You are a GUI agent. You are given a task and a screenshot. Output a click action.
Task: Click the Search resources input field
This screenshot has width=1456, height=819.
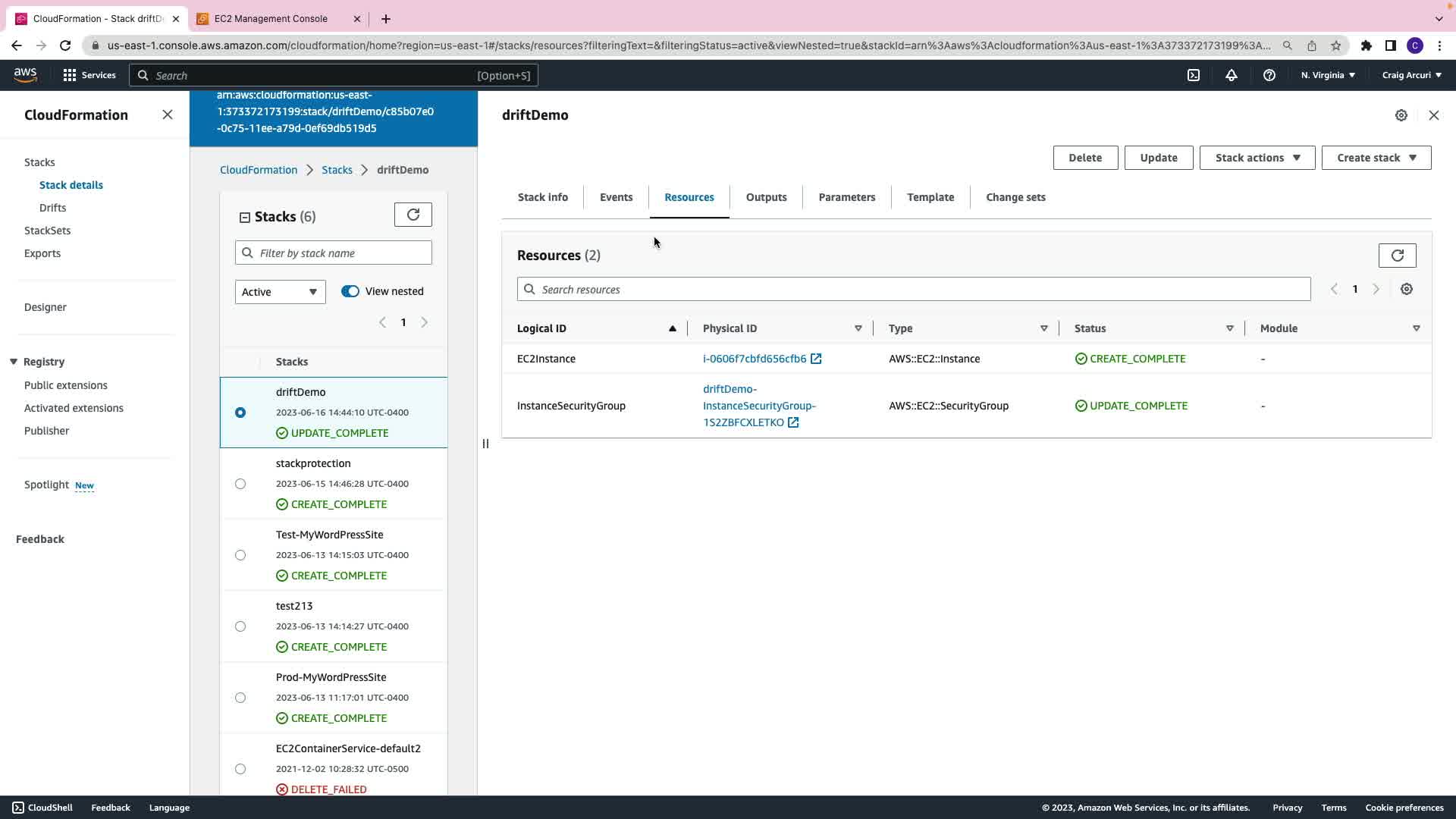tap(914, 290)
